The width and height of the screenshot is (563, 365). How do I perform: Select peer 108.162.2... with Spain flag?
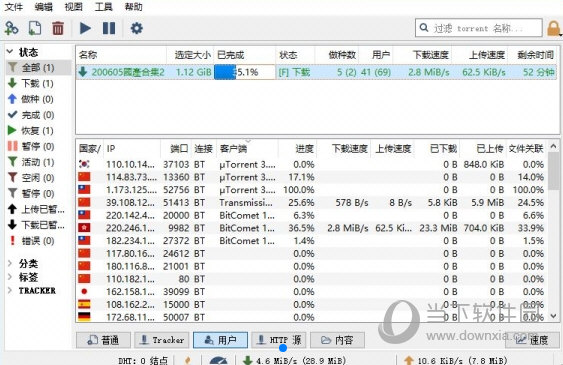pyautogui.click(x=312, y=304)
